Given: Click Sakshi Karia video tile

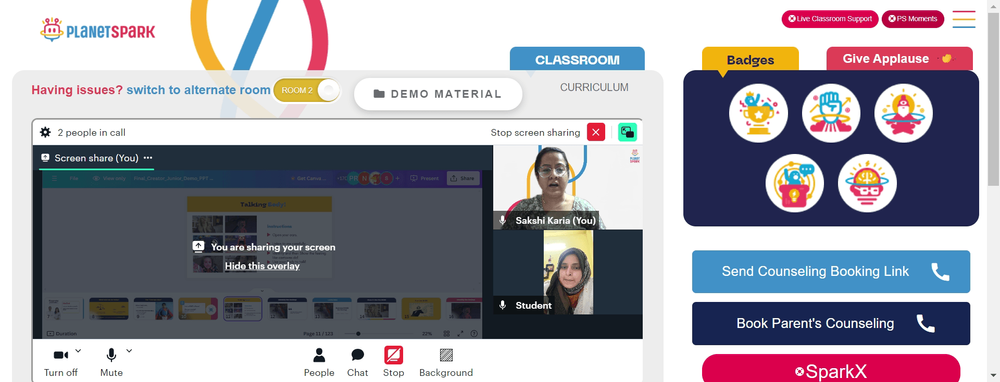Looking at the screenshot, I should click(568, 187).
